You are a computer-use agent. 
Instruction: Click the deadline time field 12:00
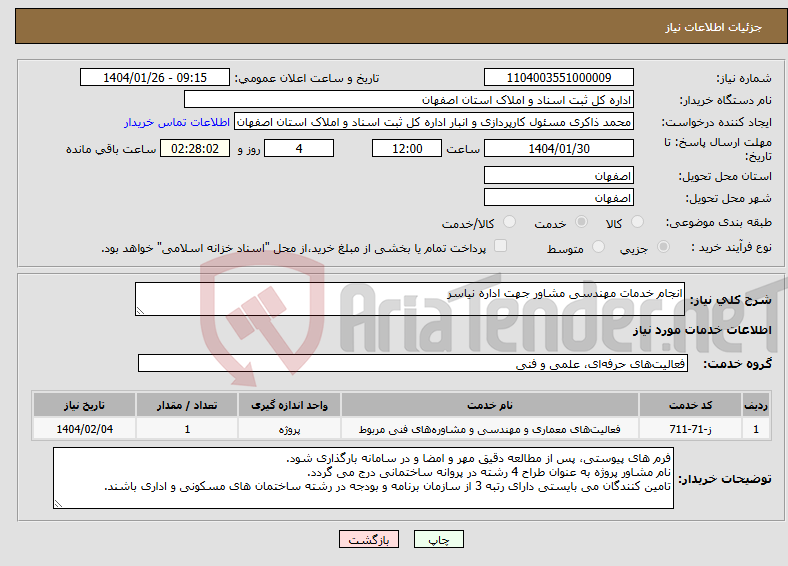click(407, 148)
